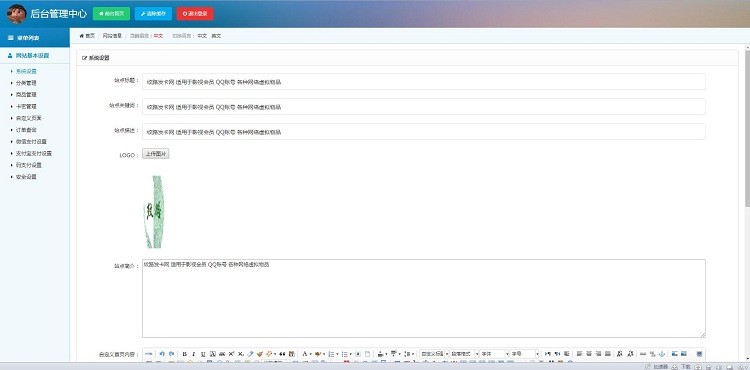Open 支付宝支付设置 in the sidebar
Viewport: 750px width, 370px height.
click(x=33, y=153)
